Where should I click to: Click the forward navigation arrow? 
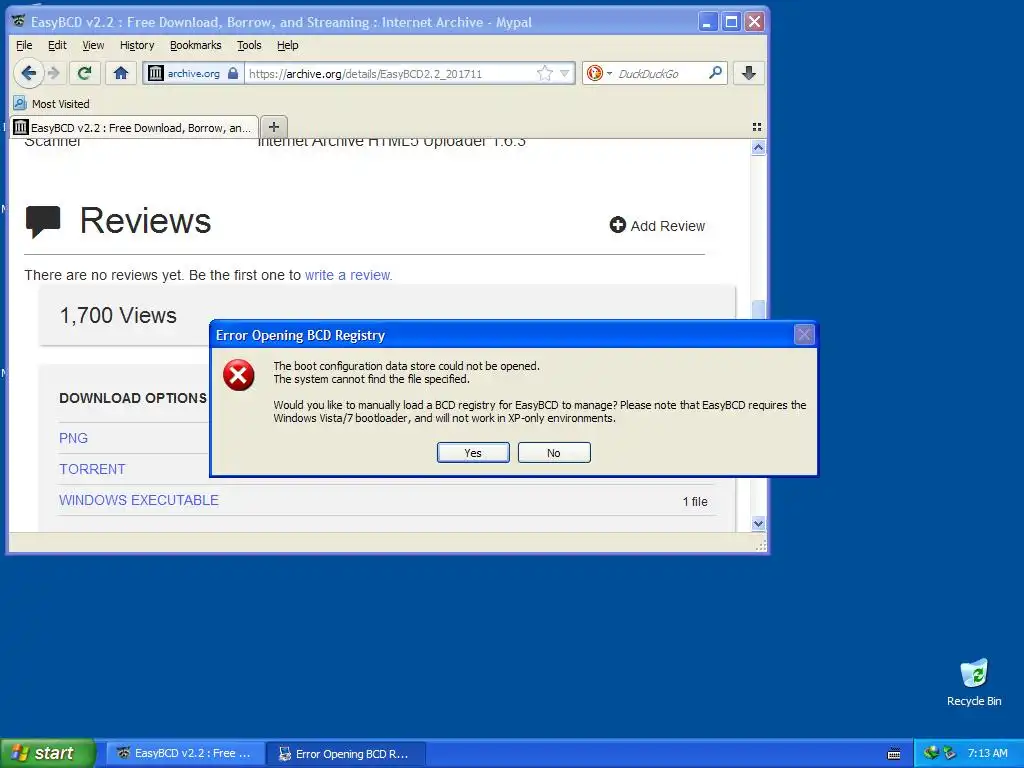coord(55,73)
